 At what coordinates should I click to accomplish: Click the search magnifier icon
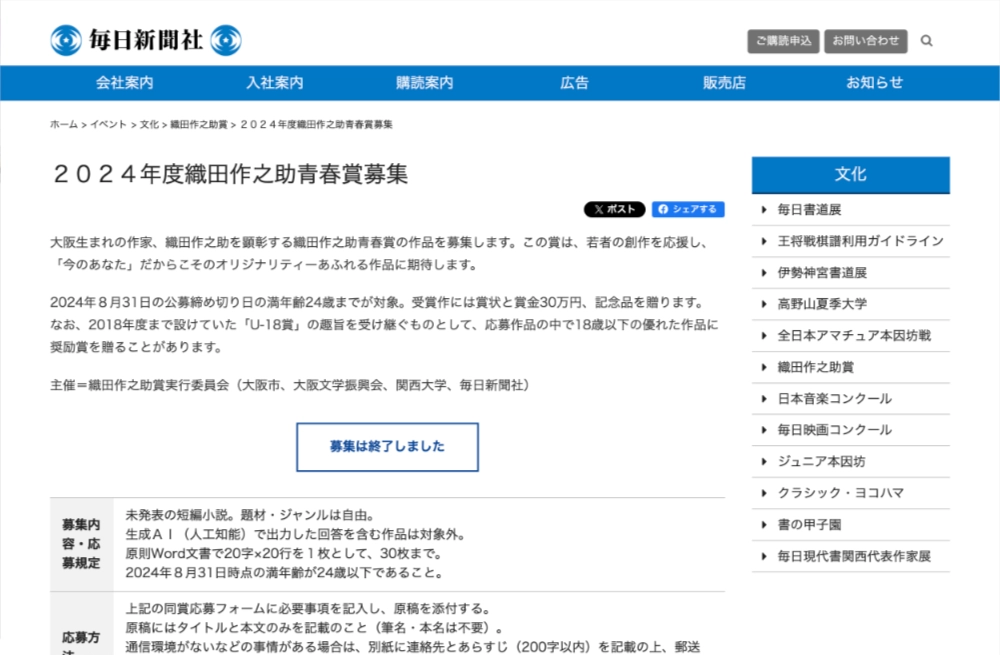[926, 41]
